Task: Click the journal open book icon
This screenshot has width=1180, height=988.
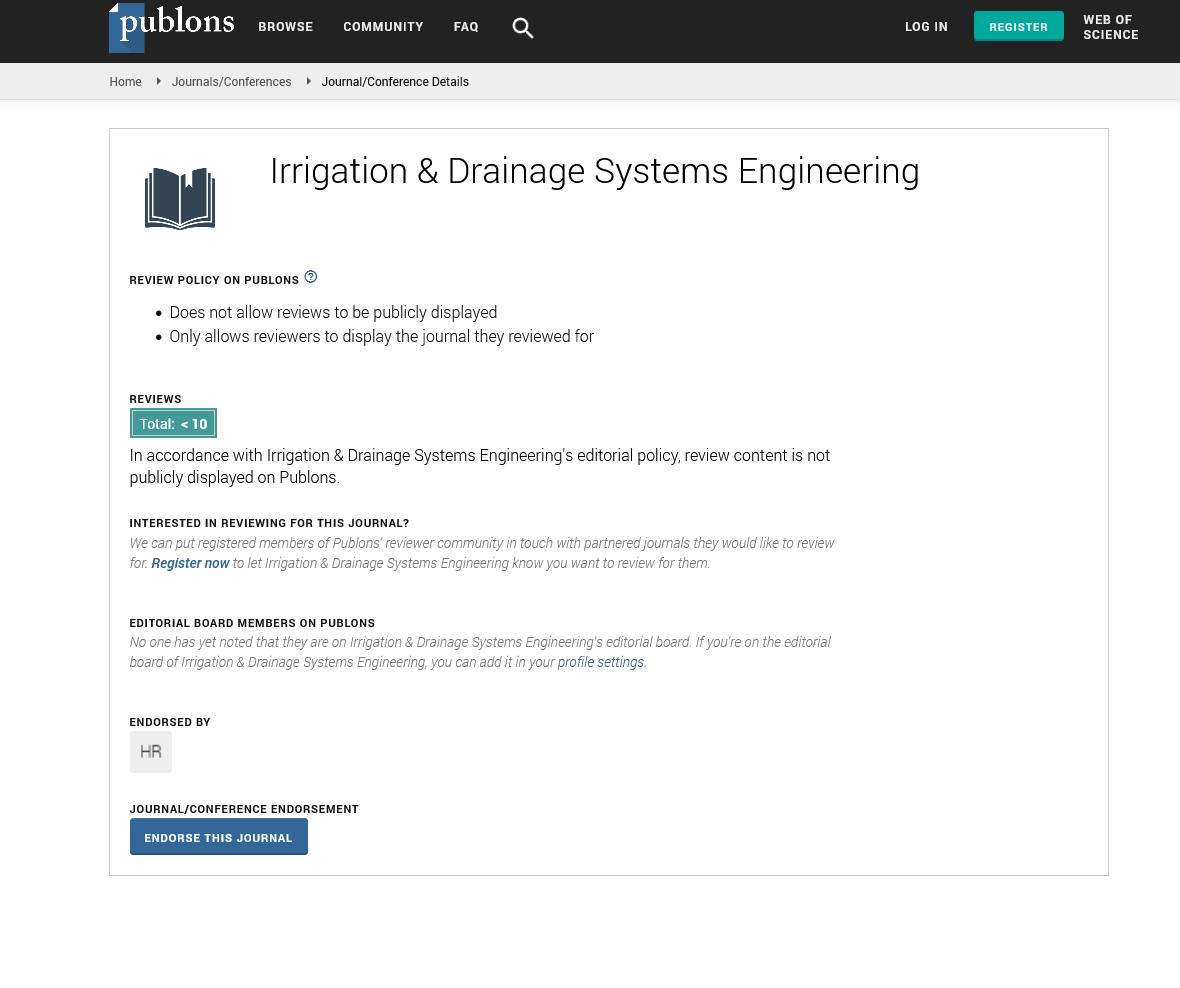Action: (x=180, y=198)
